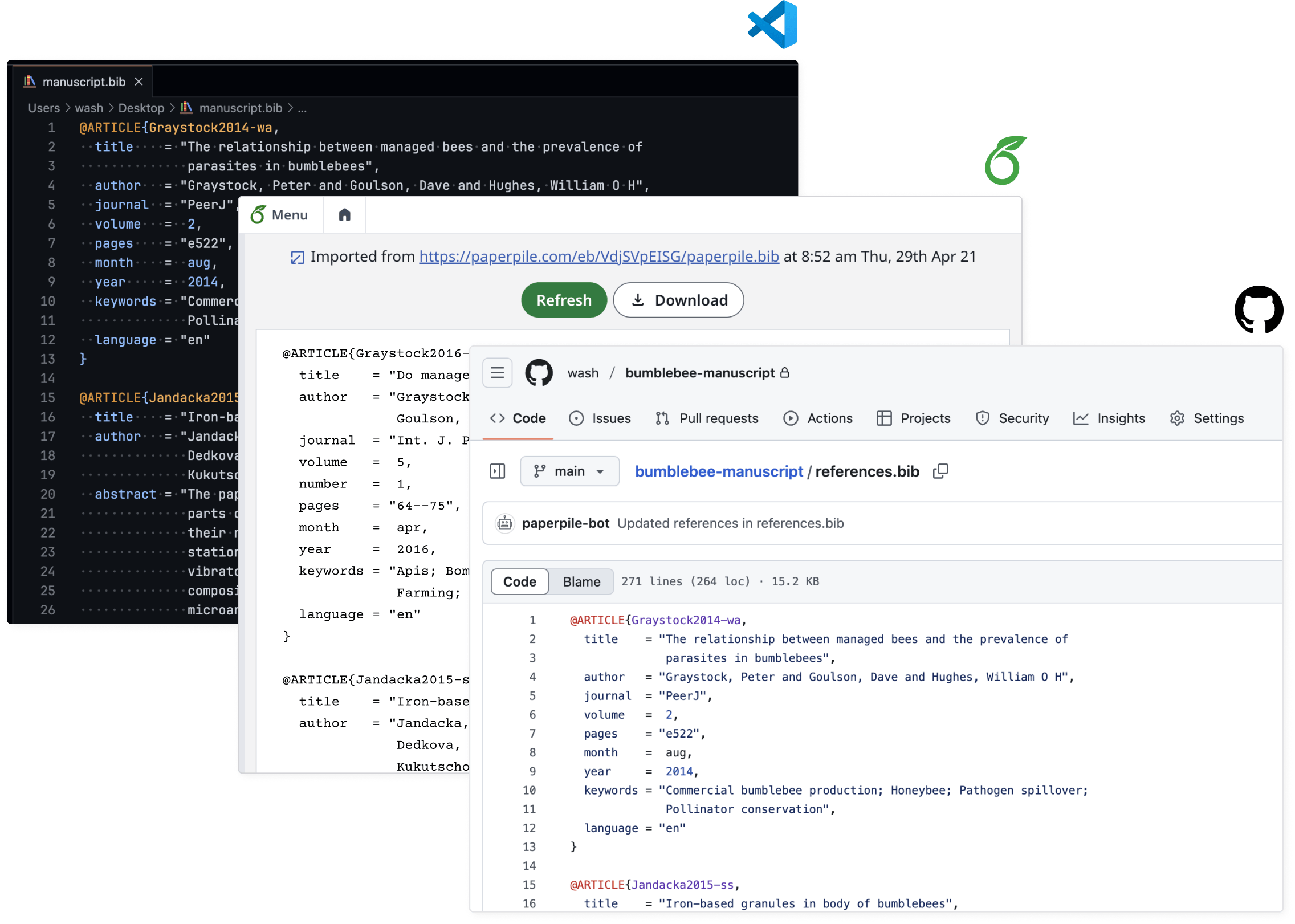Click the green Refresh button
Screen dimensions: 1295x924
(564, 300)
